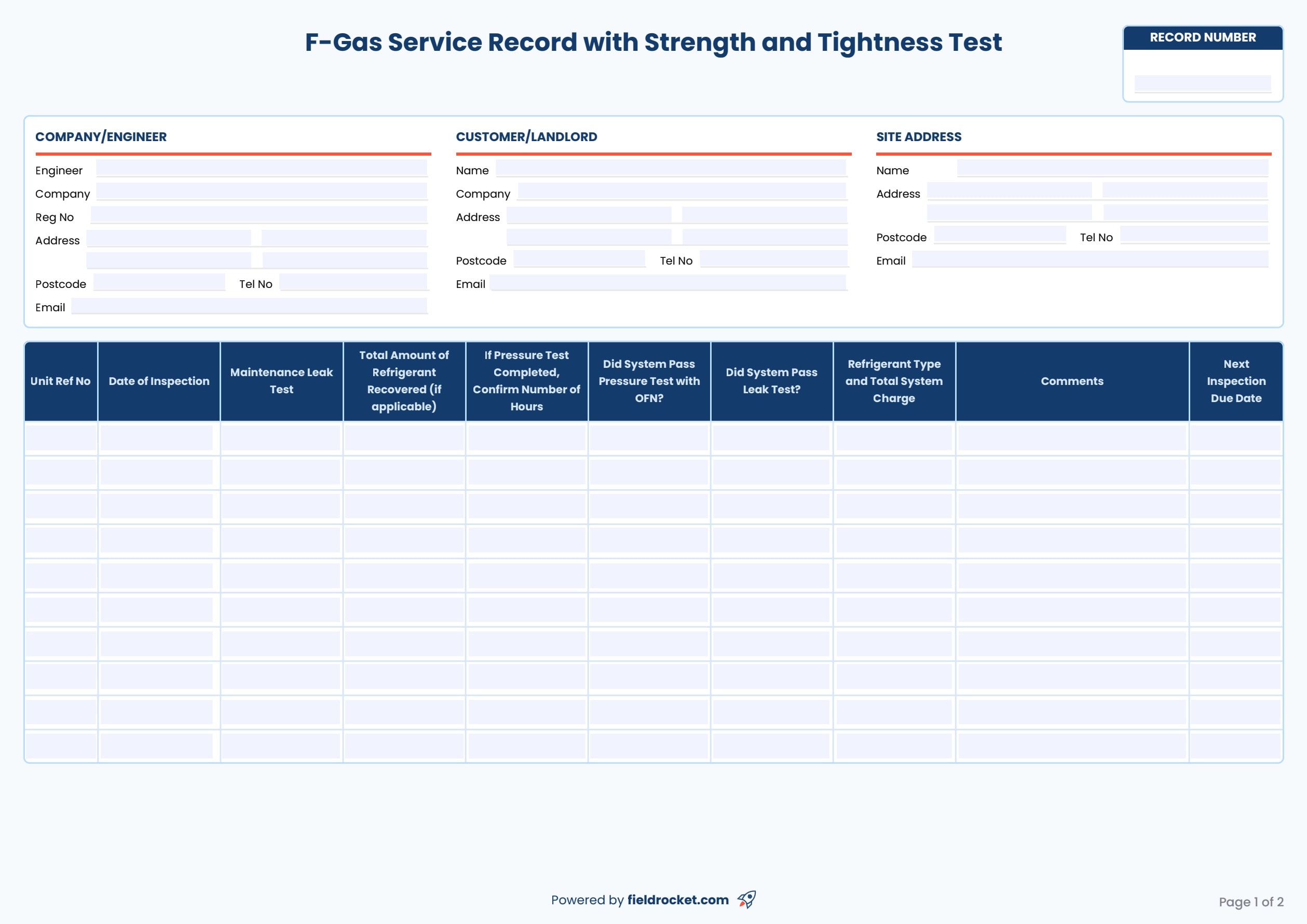Fill in the Engineer name field
1307x924 pixels.
coord(261,168)
